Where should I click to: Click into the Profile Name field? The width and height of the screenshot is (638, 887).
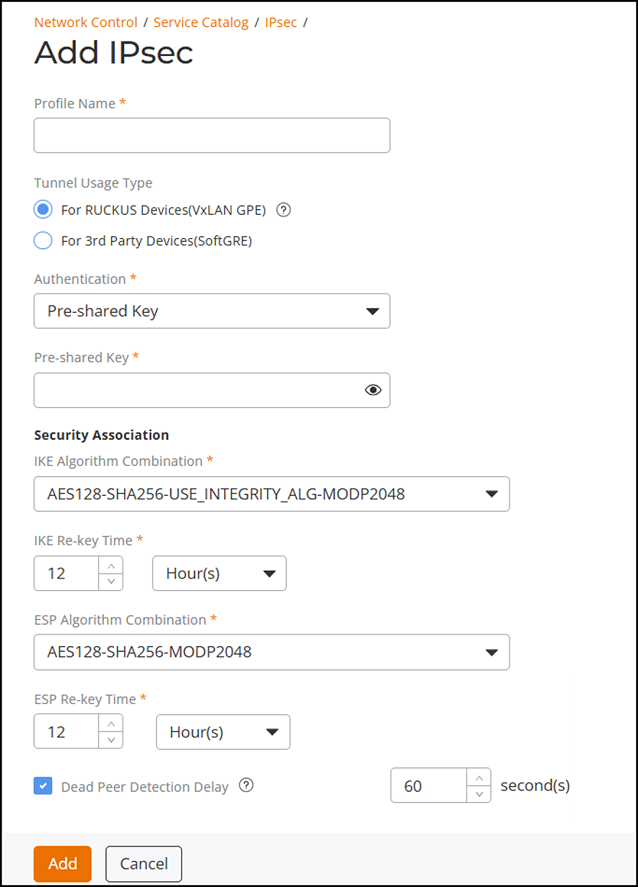tap(212, 135)
